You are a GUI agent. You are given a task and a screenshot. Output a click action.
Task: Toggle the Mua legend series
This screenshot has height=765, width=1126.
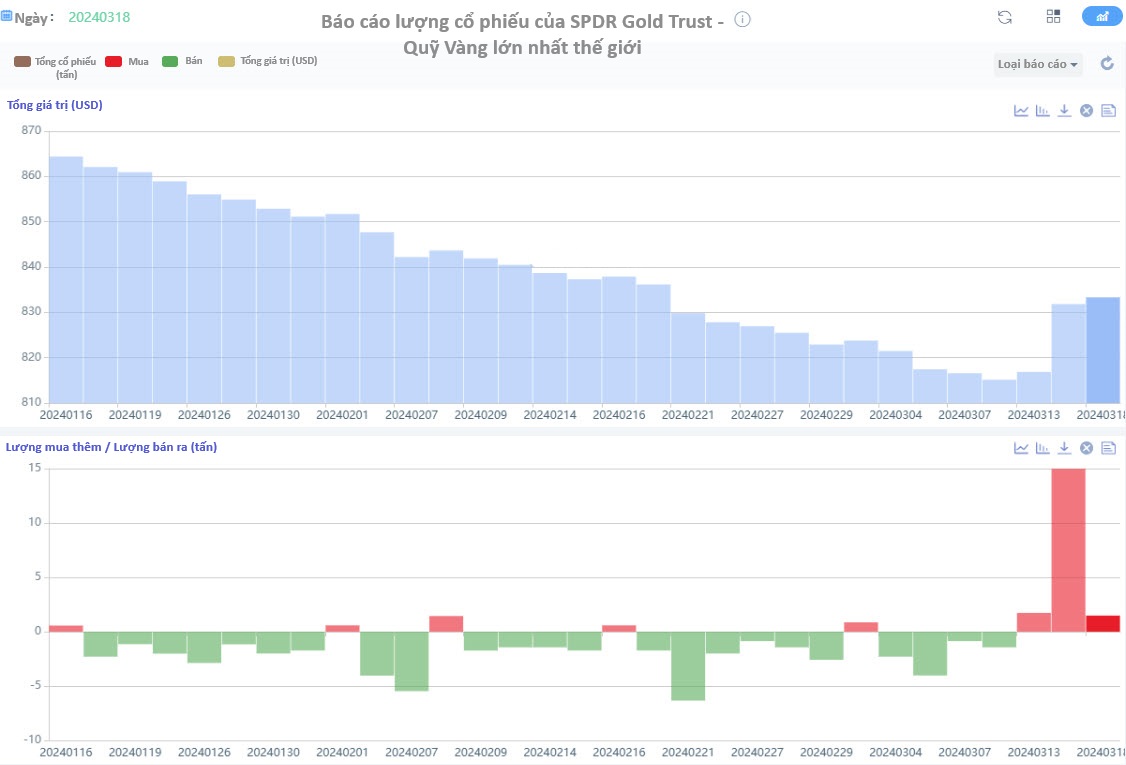coord(127,61)
